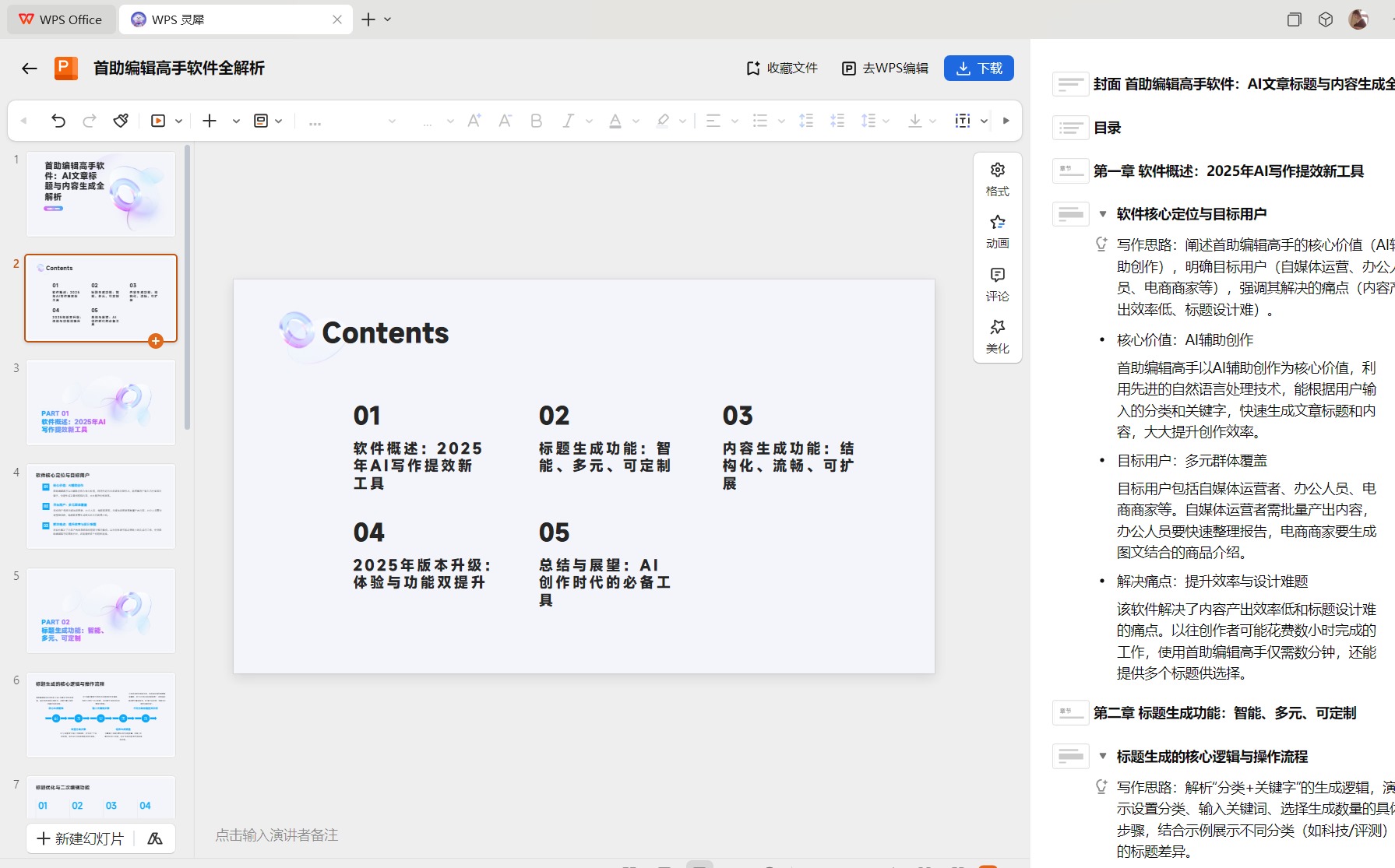Click the icon beside New Slide
This screenshot has height=868, width=1395.
click(155, 838)
